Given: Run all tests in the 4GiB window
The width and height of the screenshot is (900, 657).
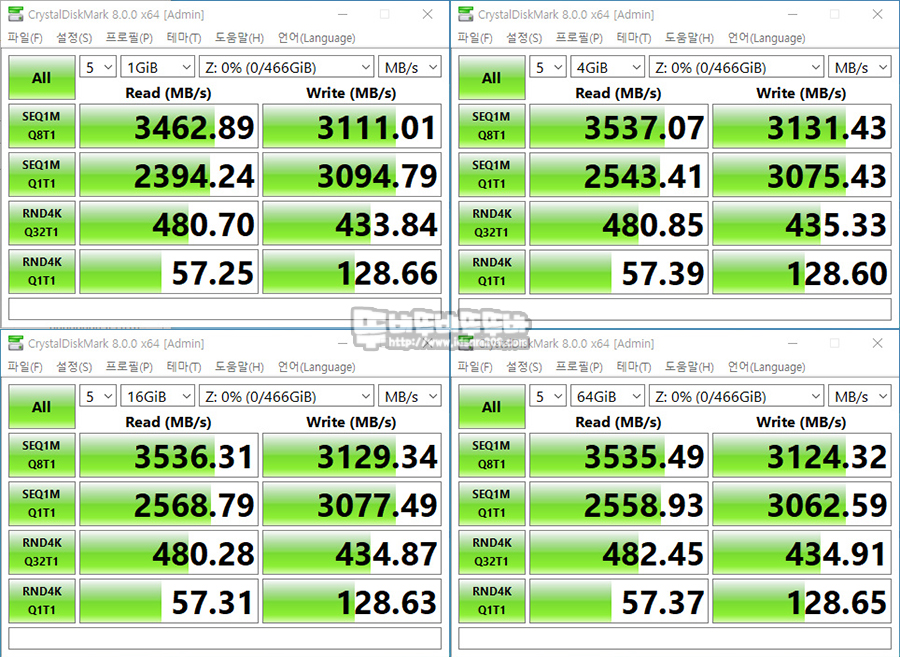Looking at the screenshot, I should 492,77.
